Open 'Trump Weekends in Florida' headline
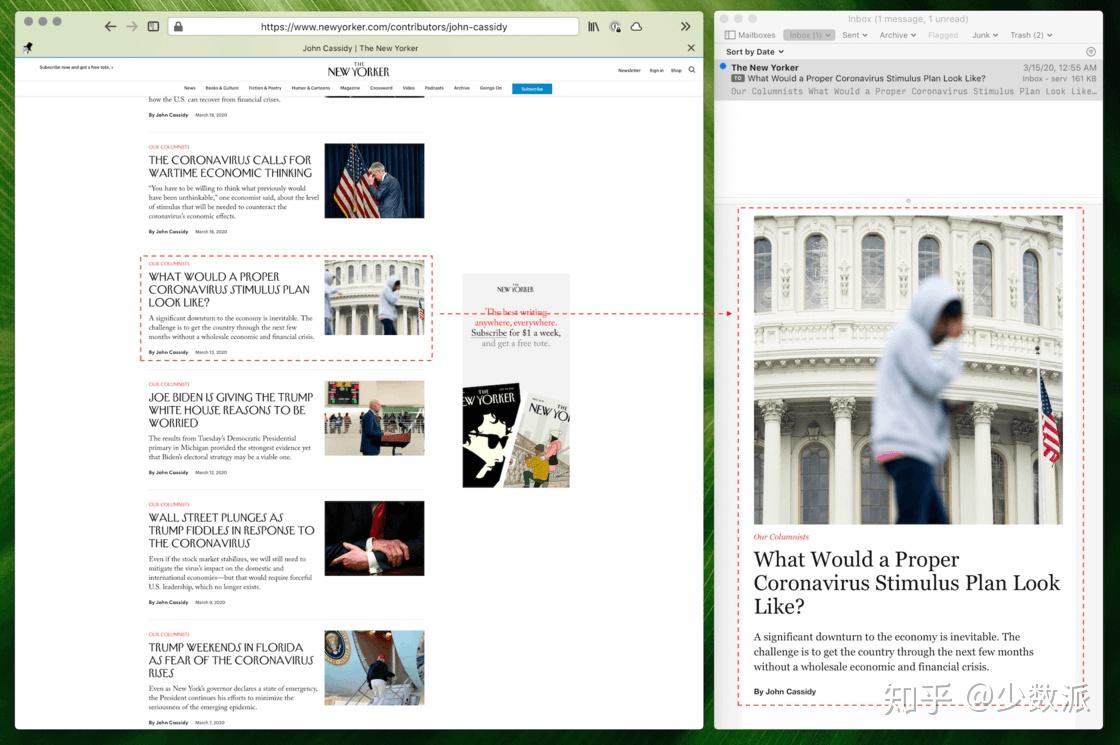 pyautogui.click(x=231, y=660)
